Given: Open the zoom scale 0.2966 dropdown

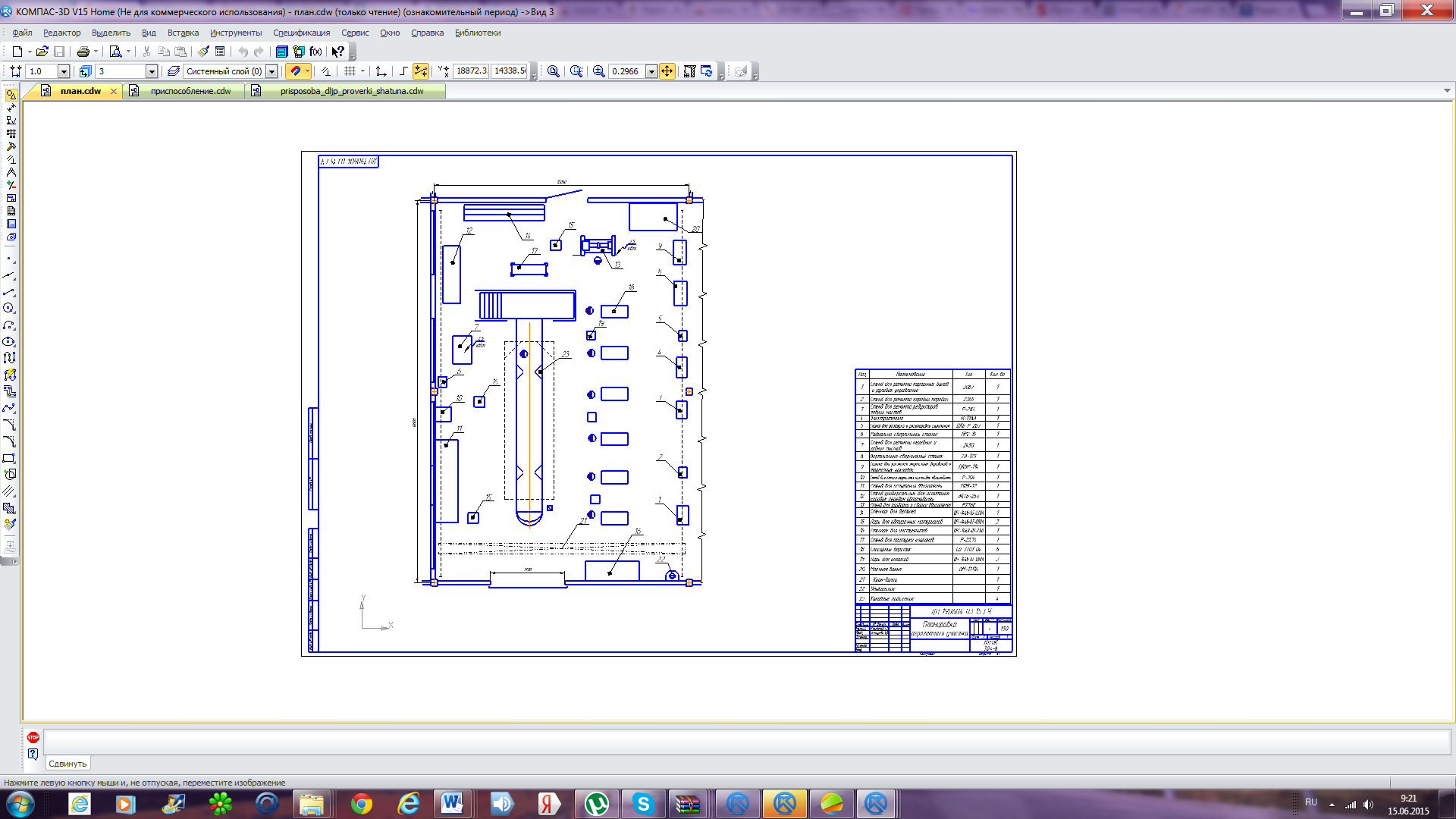Looking at the screenshot, I should pyautogui.click(x=651, y=71).
